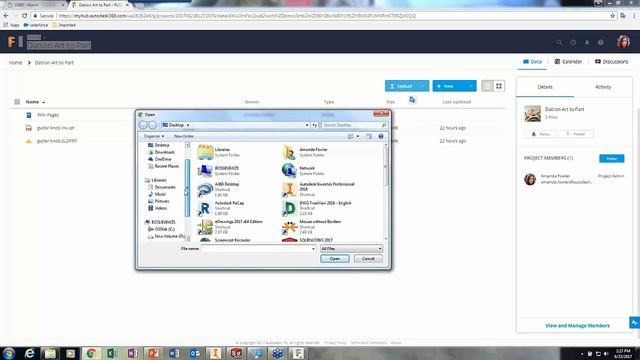This screenshot has height=360, width=640.
Task: Switch to the Data tab
Action: pos(532,62)
